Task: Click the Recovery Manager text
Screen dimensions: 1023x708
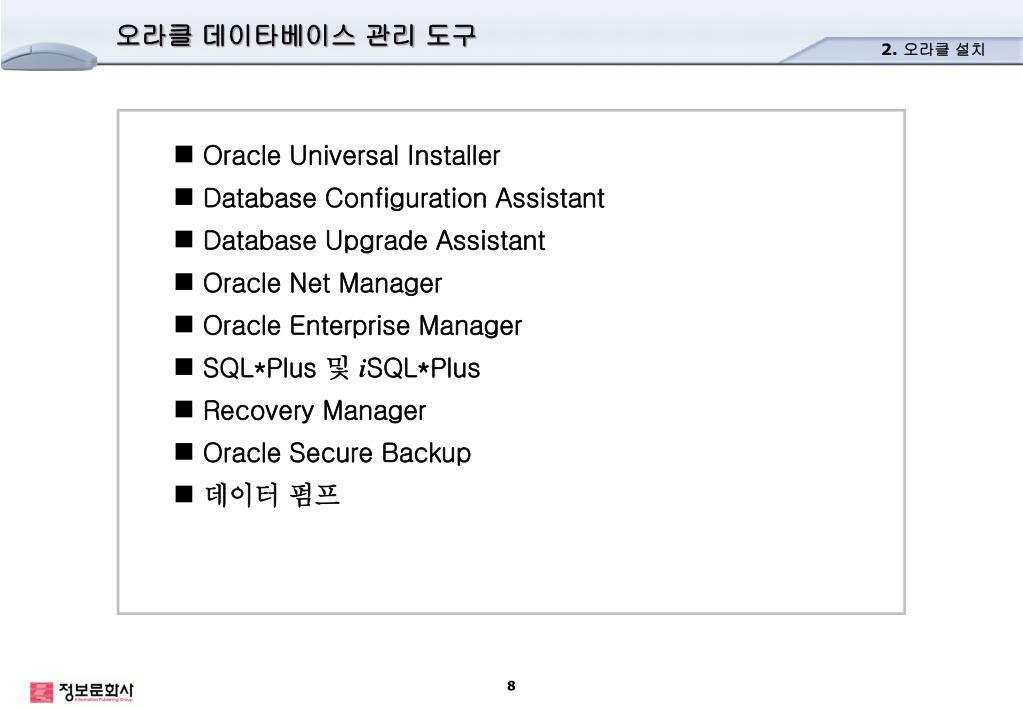Action: (314, 410)
